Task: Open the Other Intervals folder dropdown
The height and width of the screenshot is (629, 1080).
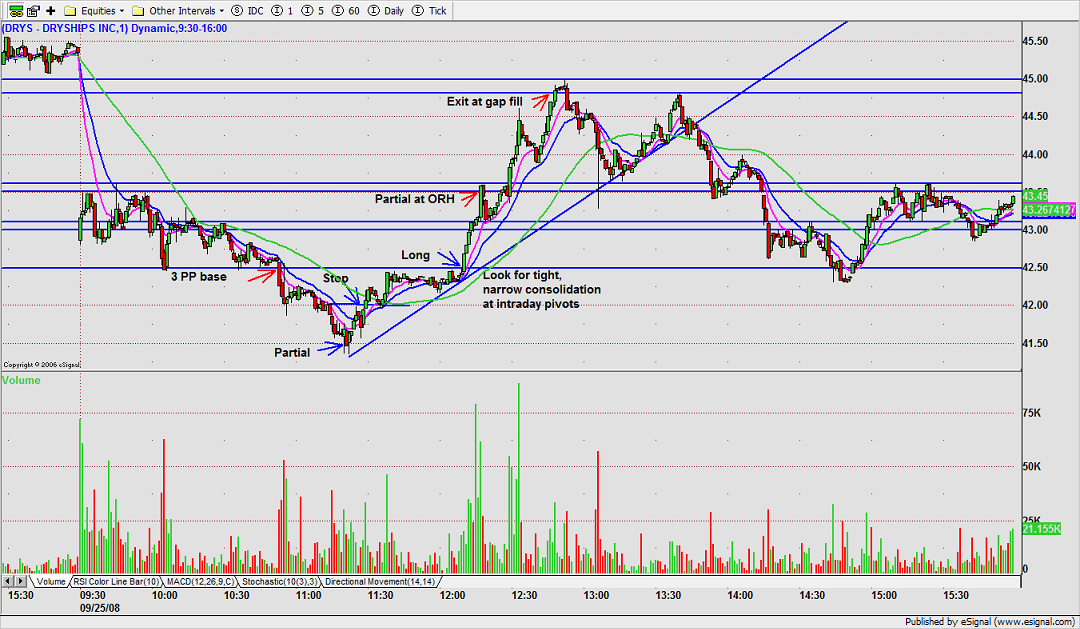Action: 178,10
